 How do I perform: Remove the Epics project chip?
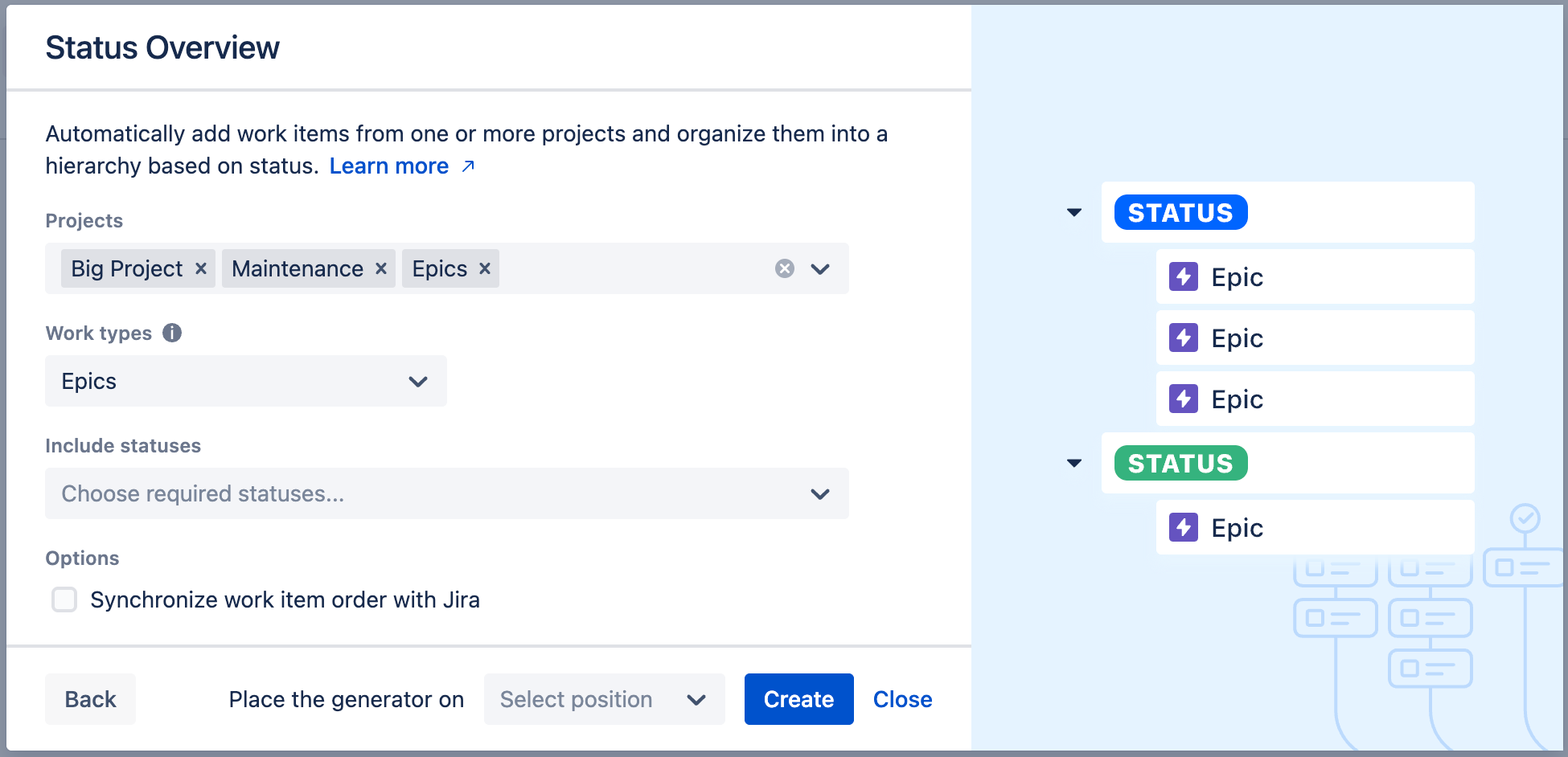pyautogui.click(x=485, y=268)
